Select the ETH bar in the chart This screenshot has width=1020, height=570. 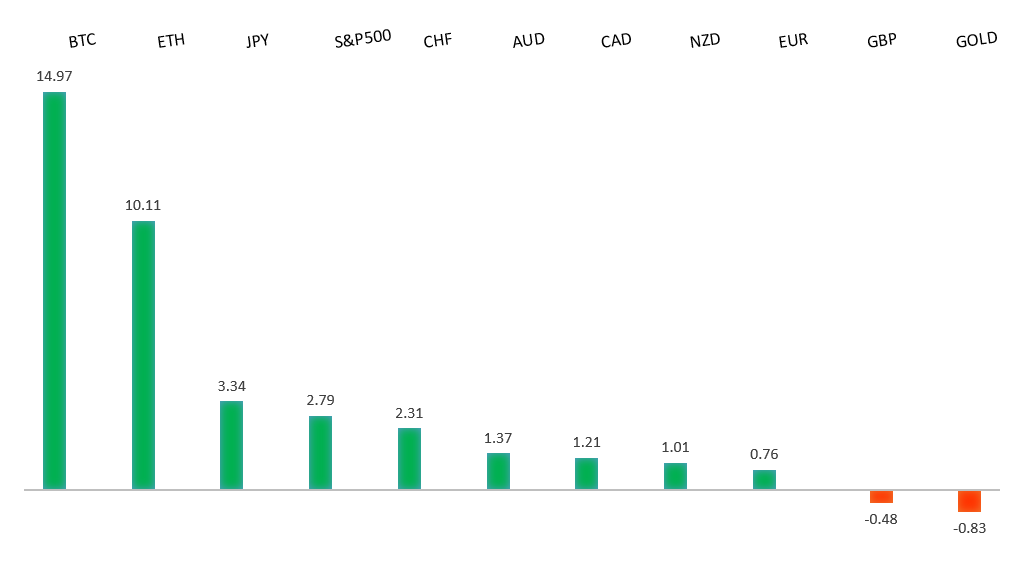143,355
